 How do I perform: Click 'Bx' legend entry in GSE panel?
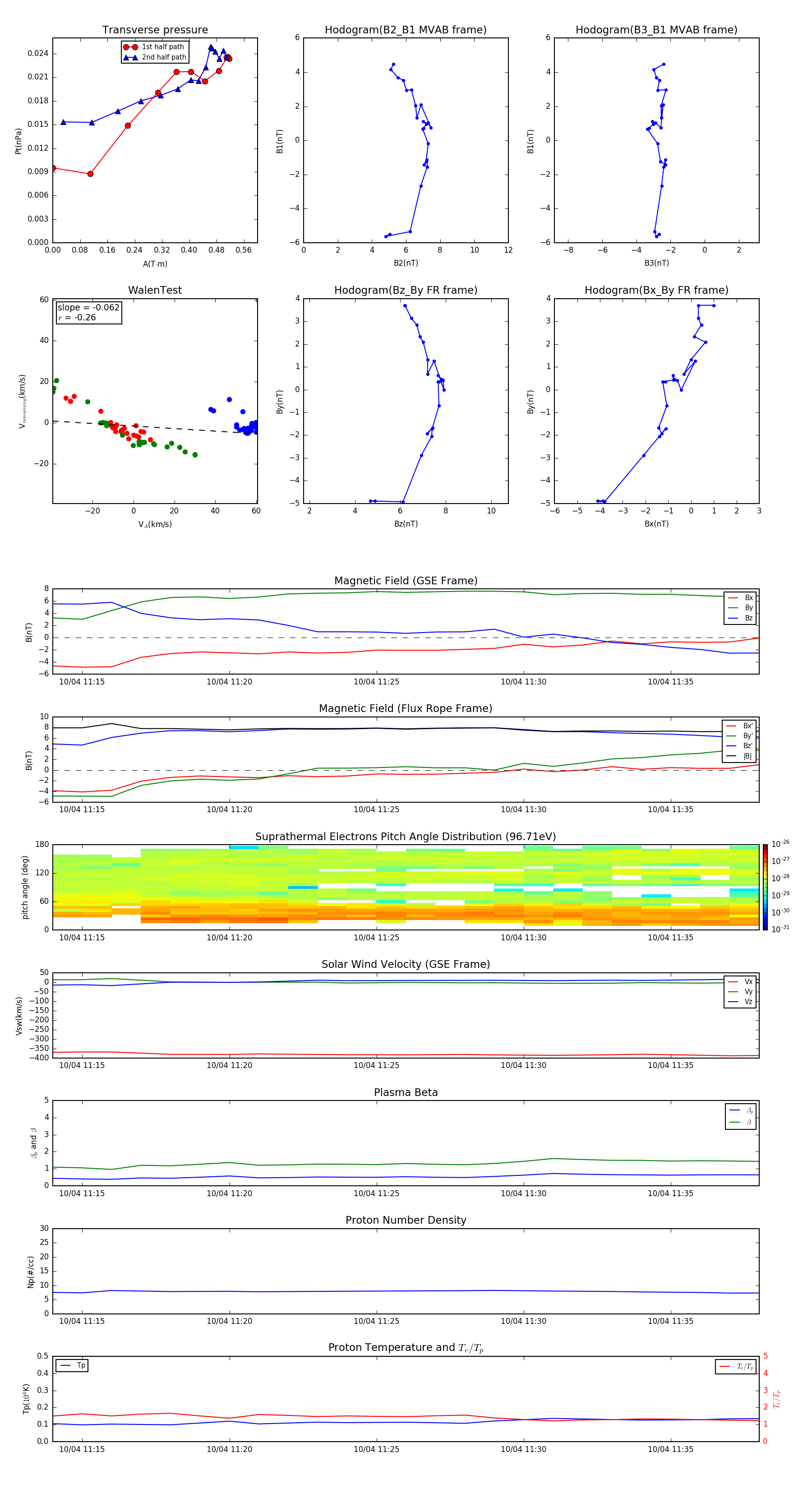740,598
